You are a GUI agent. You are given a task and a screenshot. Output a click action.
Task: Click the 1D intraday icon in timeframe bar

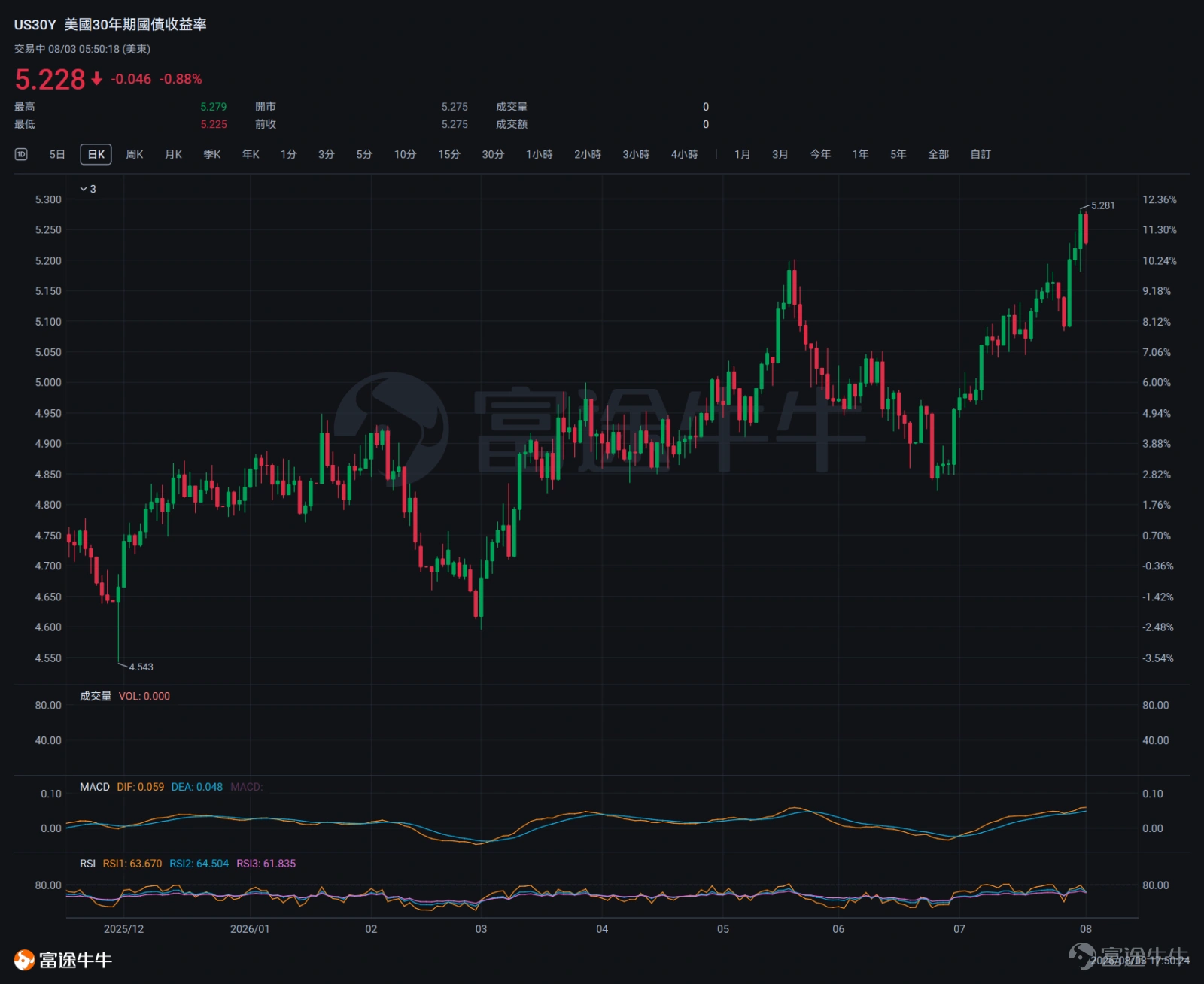[x=21, y=154]
